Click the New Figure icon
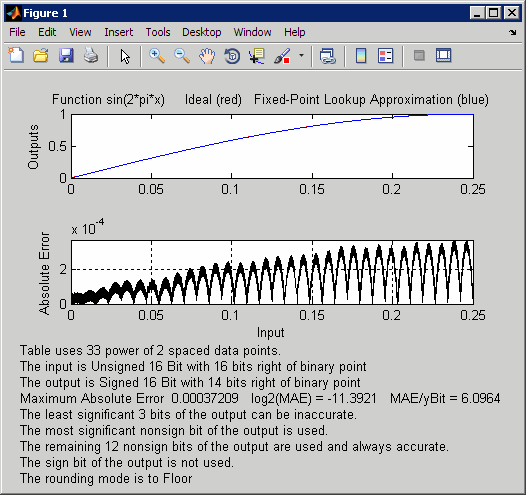 click(16, 55)
